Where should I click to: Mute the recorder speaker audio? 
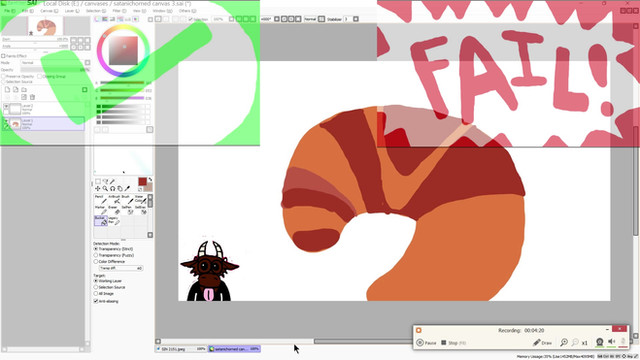611,342
